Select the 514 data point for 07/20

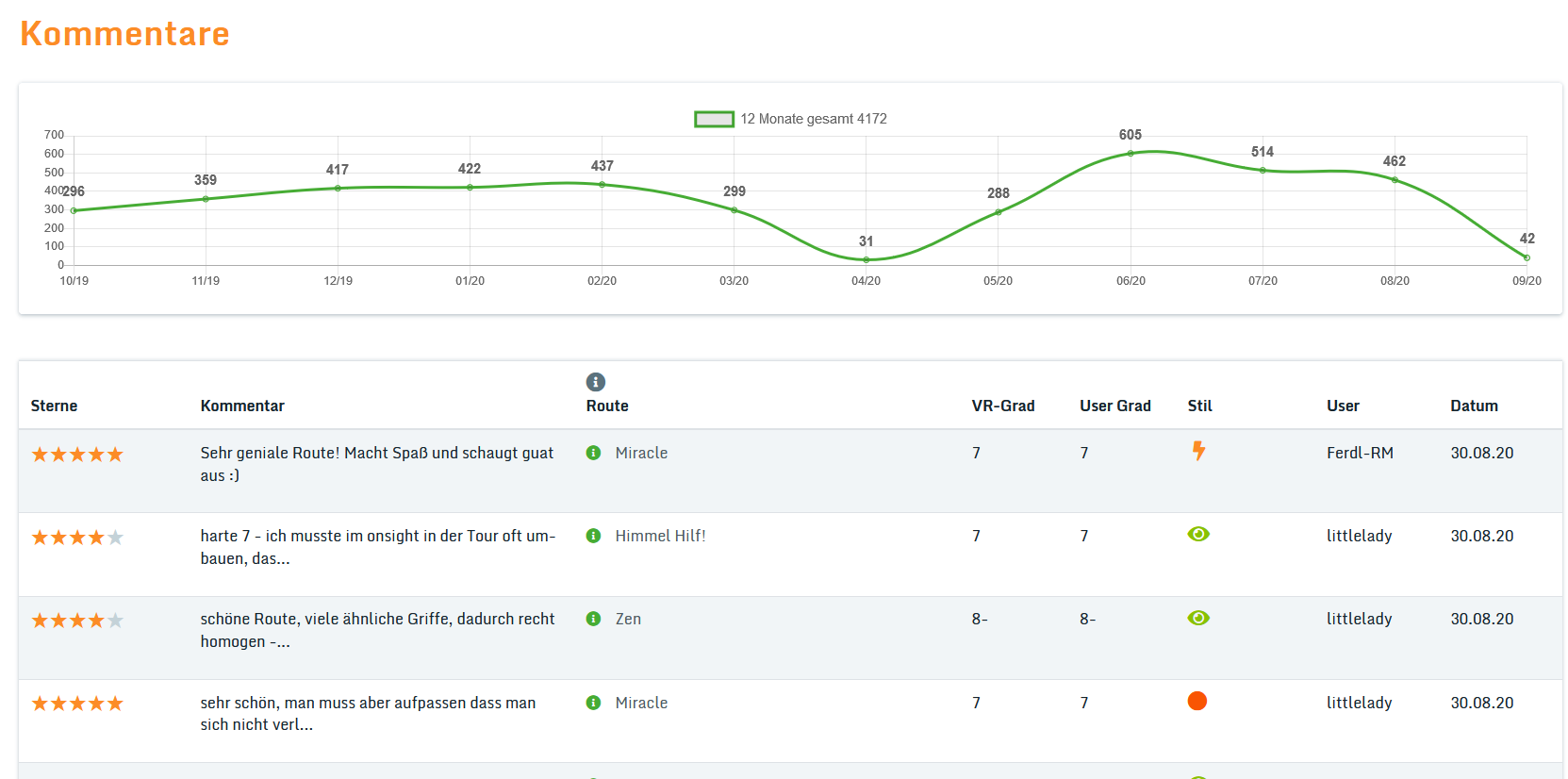(1263, 170)
